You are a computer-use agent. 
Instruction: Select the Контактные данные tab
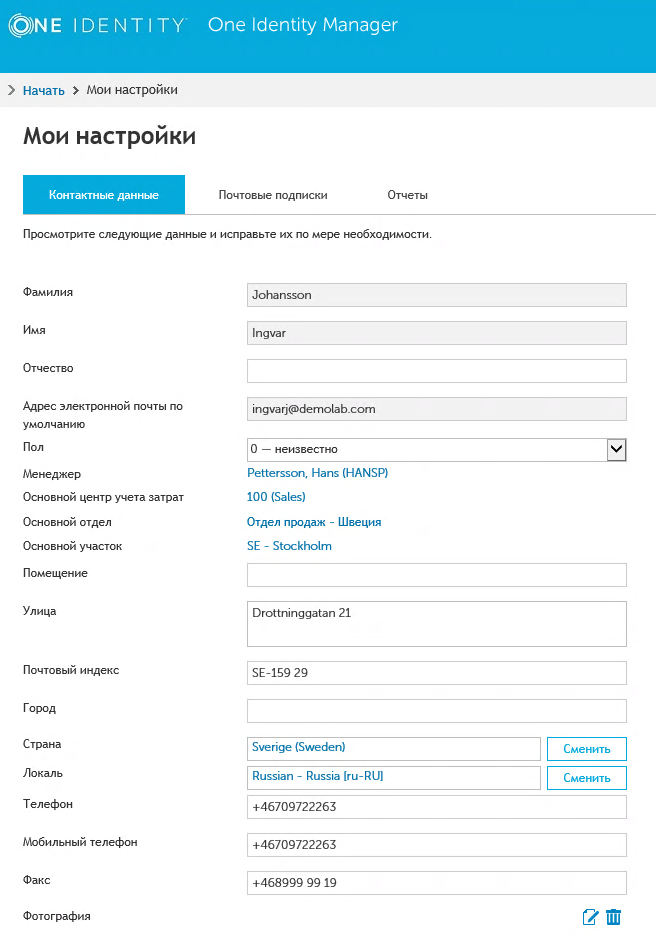[x=104, y=195]
